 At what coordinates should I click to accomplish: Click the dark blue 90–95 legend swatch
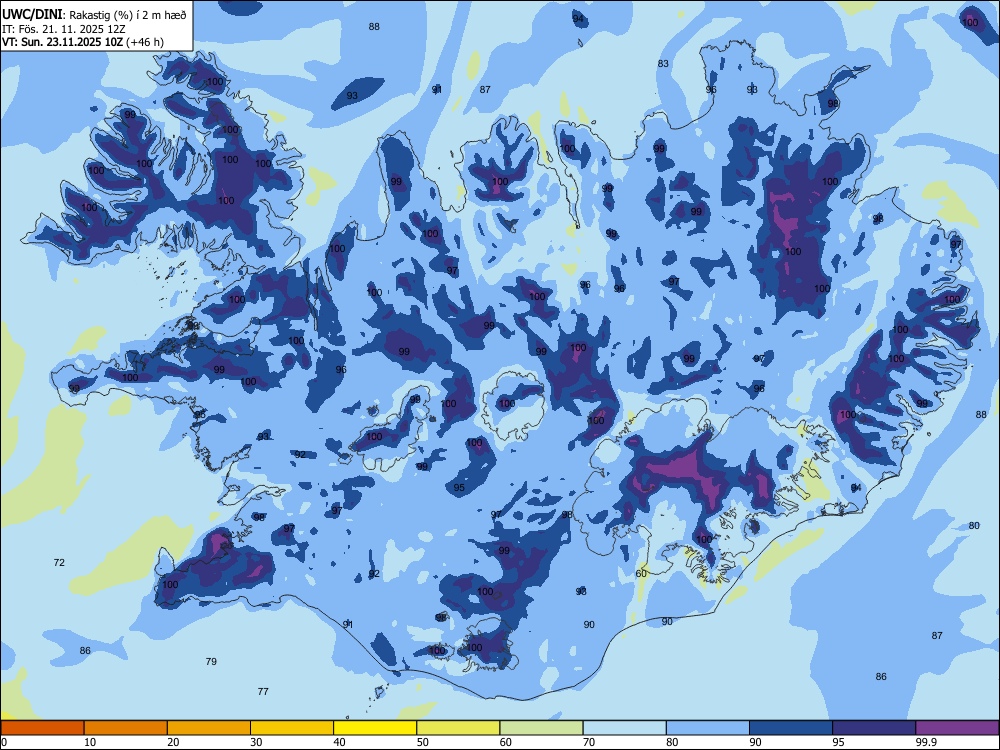[791, 728]
